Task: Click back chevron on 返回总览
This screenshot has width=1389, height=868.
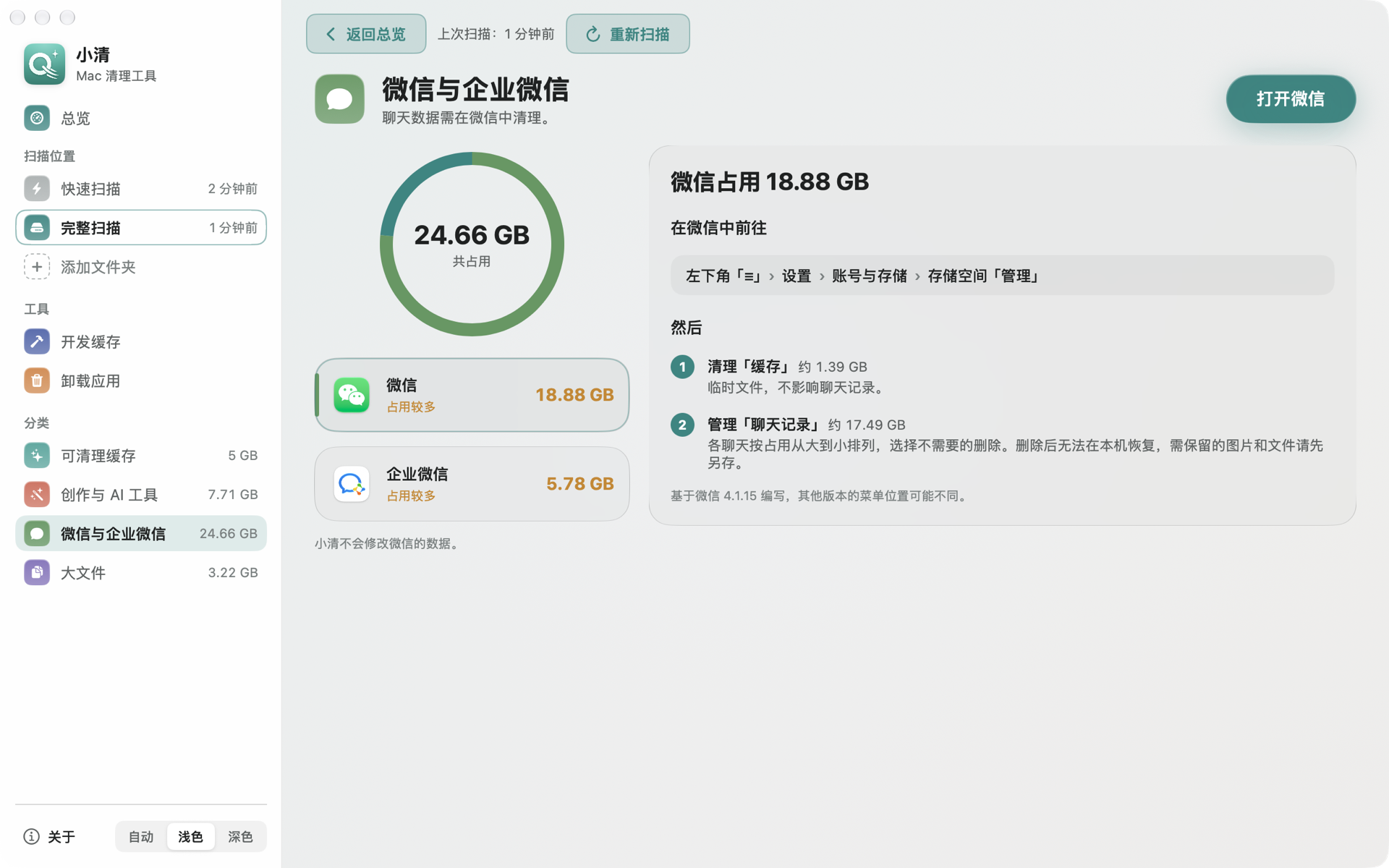Action: coord(331,34)
